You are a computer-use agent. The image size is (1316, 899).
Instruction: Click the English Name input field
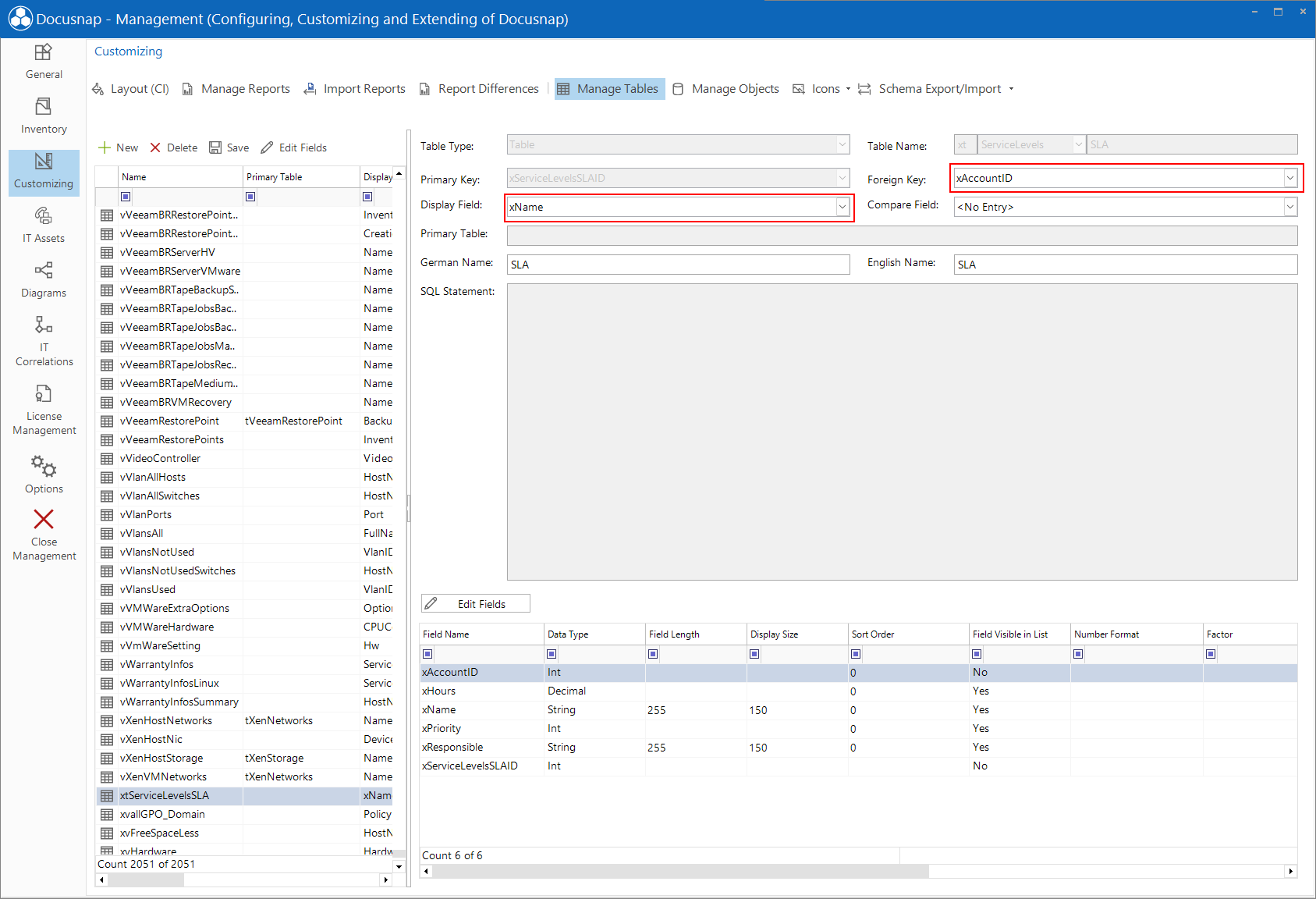1126,265
